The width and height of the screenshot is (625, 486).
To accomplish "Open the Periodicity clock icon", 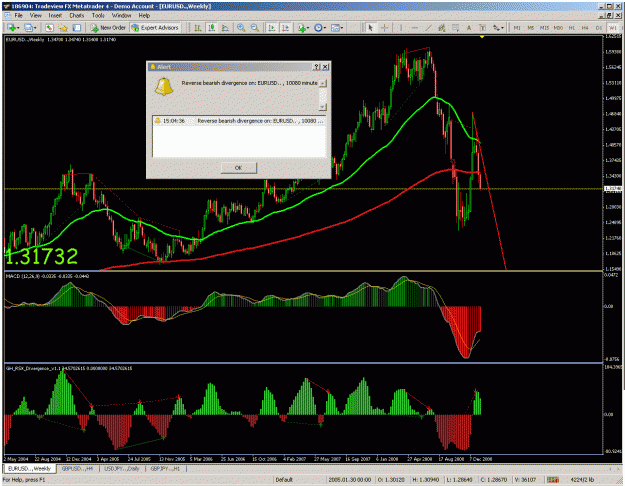I will [x=318, y=28].
